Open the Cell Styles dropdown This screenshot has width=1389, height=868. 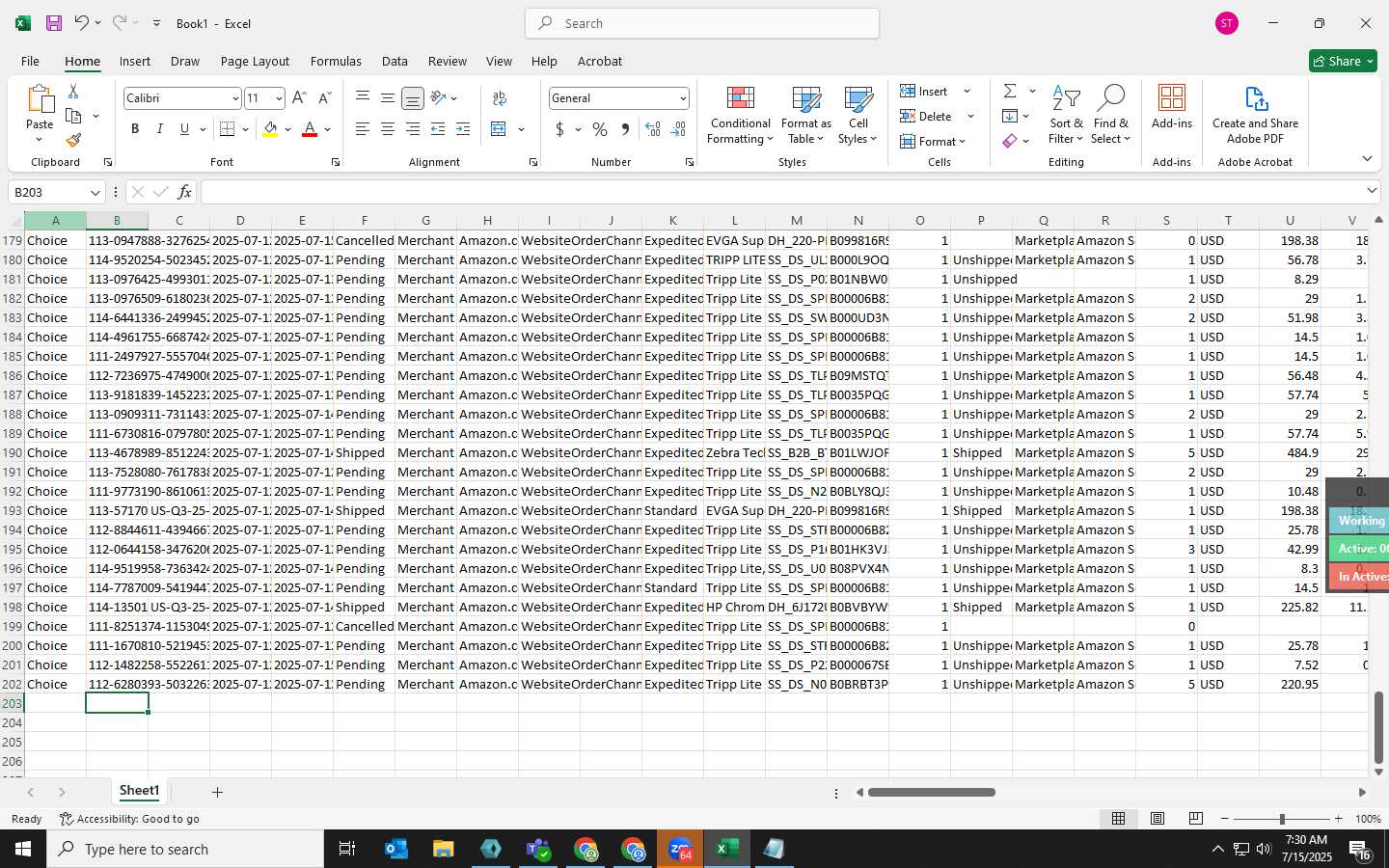[858, 116]
